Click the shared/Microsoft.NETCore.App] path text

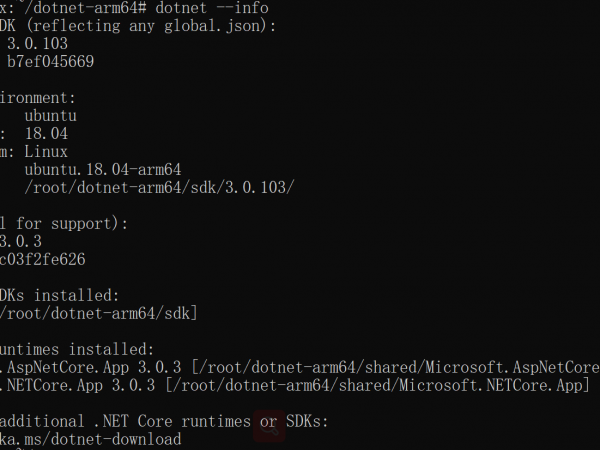[480, 386]
